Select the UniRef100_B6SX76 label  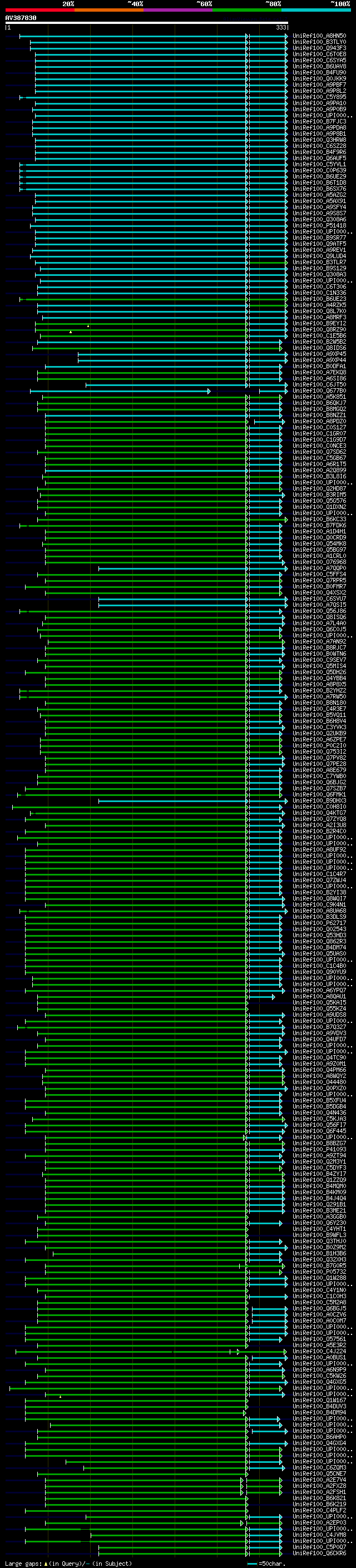click(319, 189)
